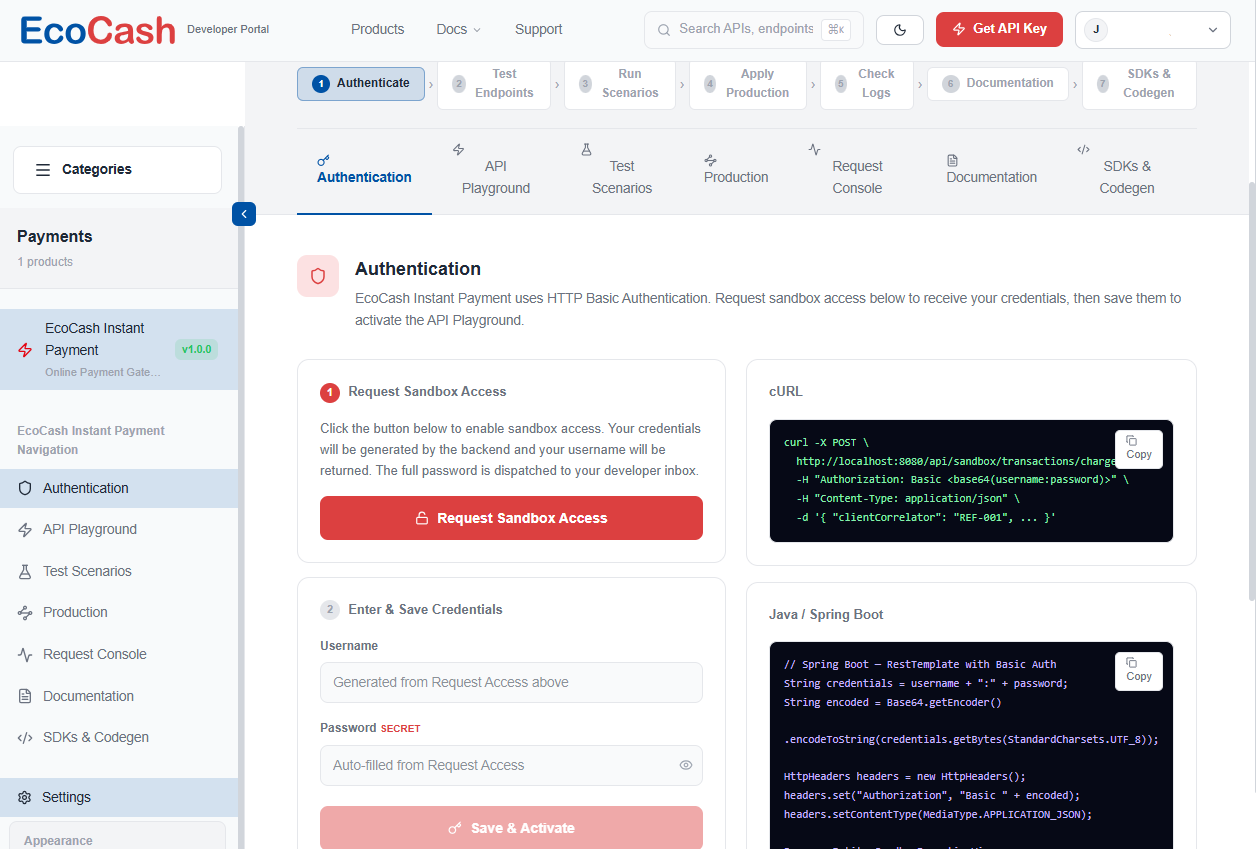Switch to the SDKs & Codegen tab
This screenshot has width=1256, height=849.
click(1127, 172)
